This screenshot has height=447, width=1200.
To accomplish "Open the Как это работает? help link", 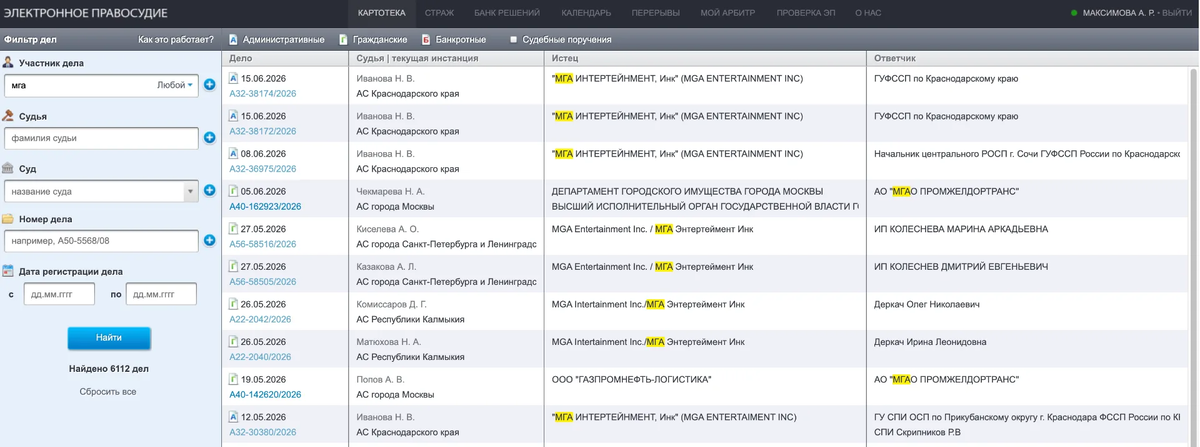I will coord(176,40).
